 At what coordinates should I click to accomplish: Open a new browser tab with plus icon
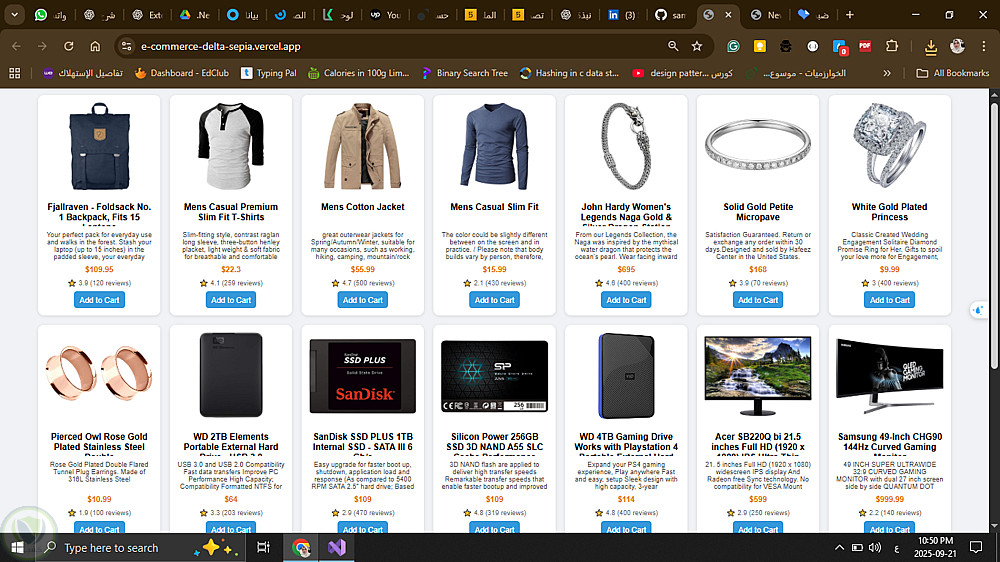(849, 14)
